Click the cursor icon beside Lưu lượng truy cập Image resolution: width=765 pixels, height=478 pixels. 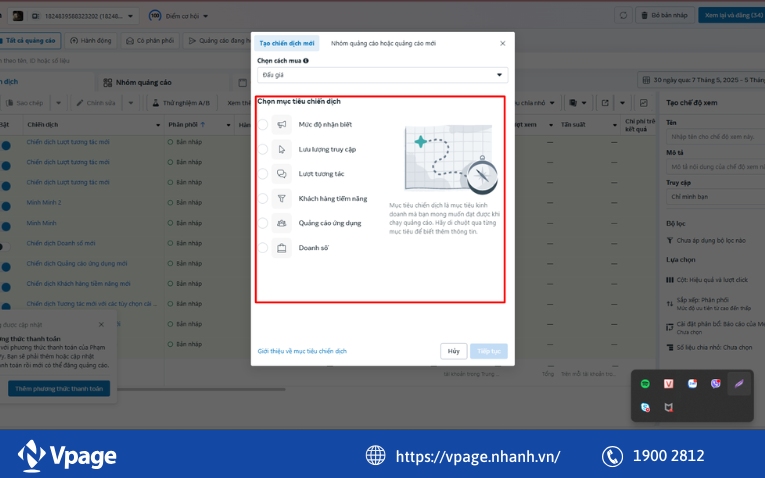(282, 149)
